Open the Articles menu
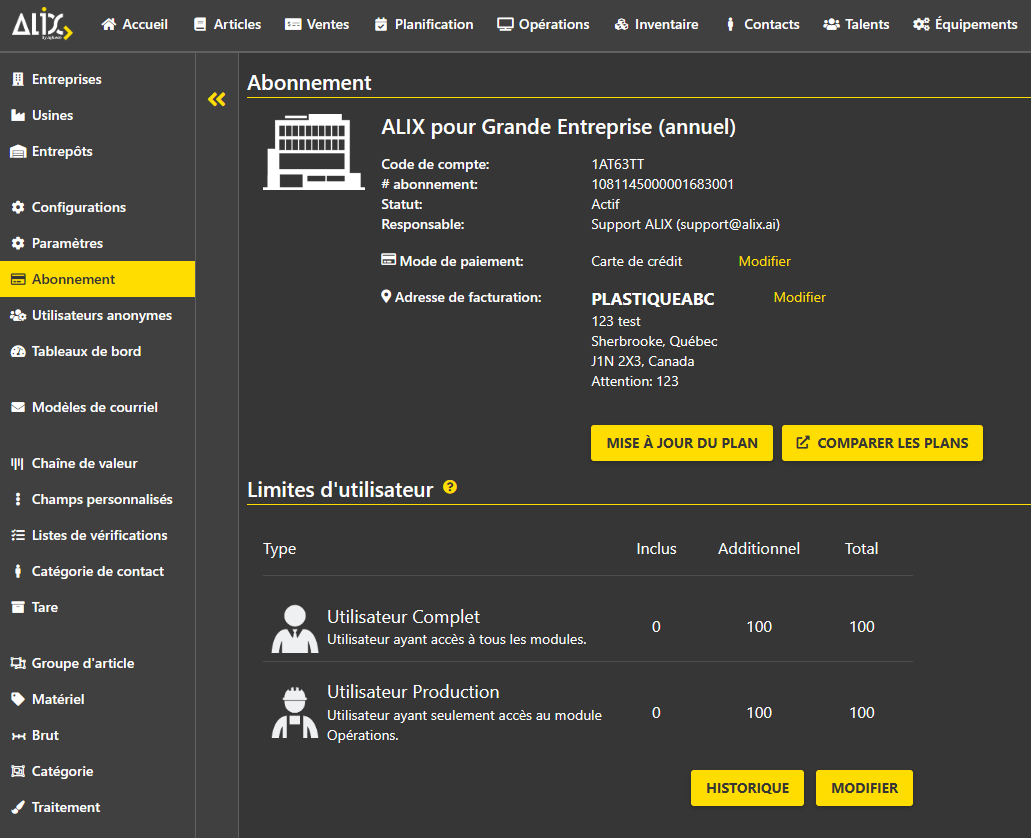Image resolution: width=1031 pixels, height=838 pixels. (228, 24)
